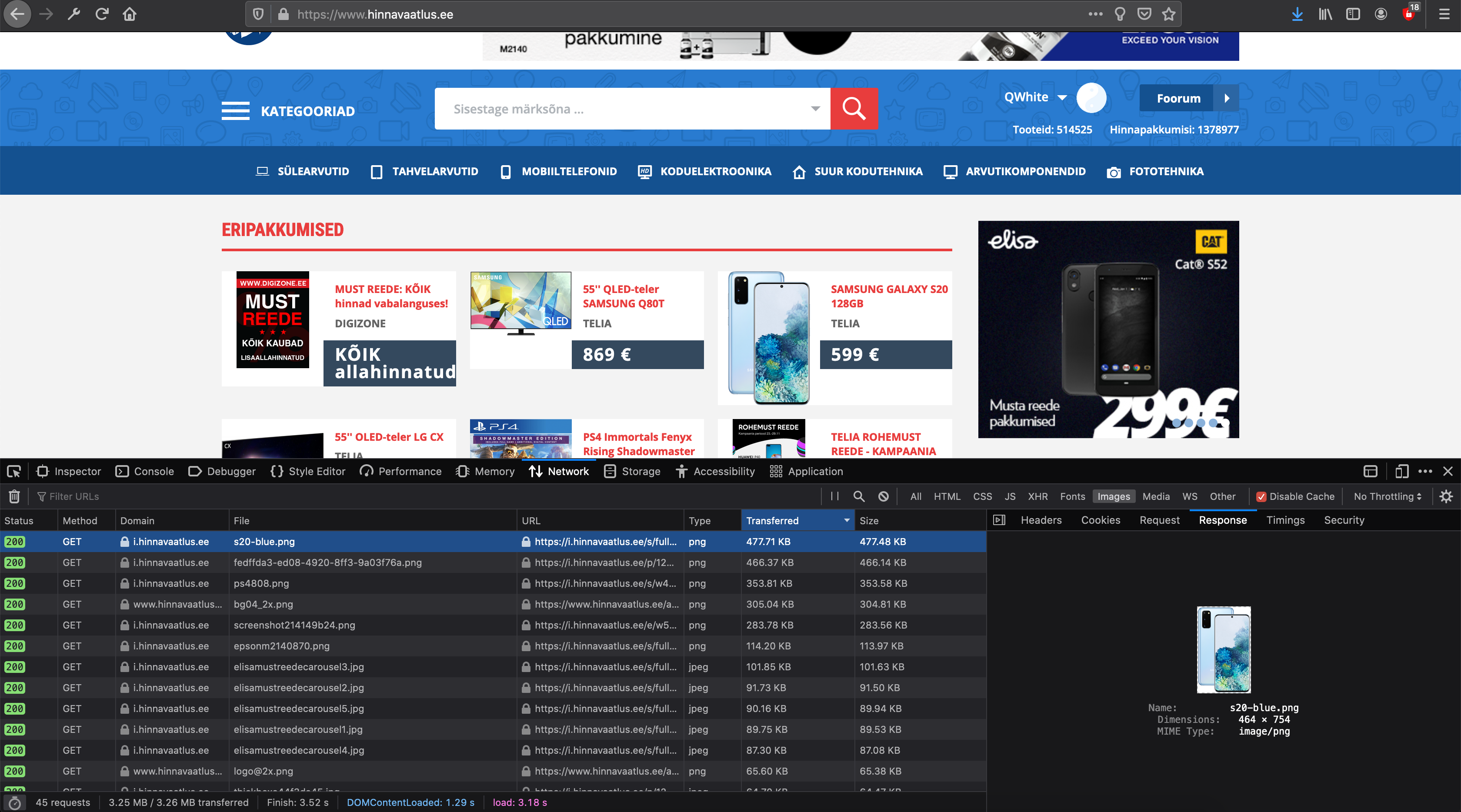Open the Firefox account avatar icon

(x=1381, y=14)
